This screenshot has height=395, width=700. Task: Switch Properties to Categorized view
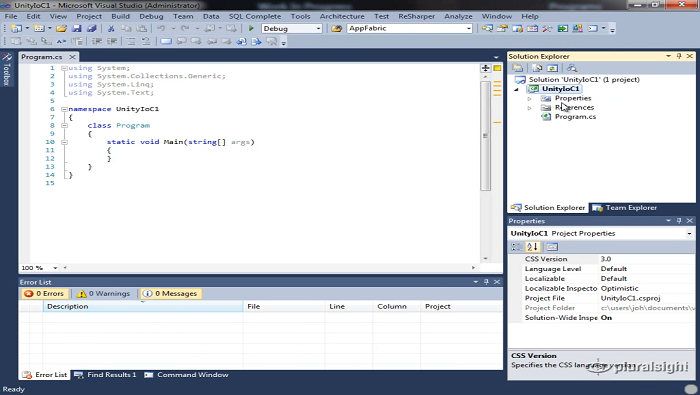click(517, 247)
